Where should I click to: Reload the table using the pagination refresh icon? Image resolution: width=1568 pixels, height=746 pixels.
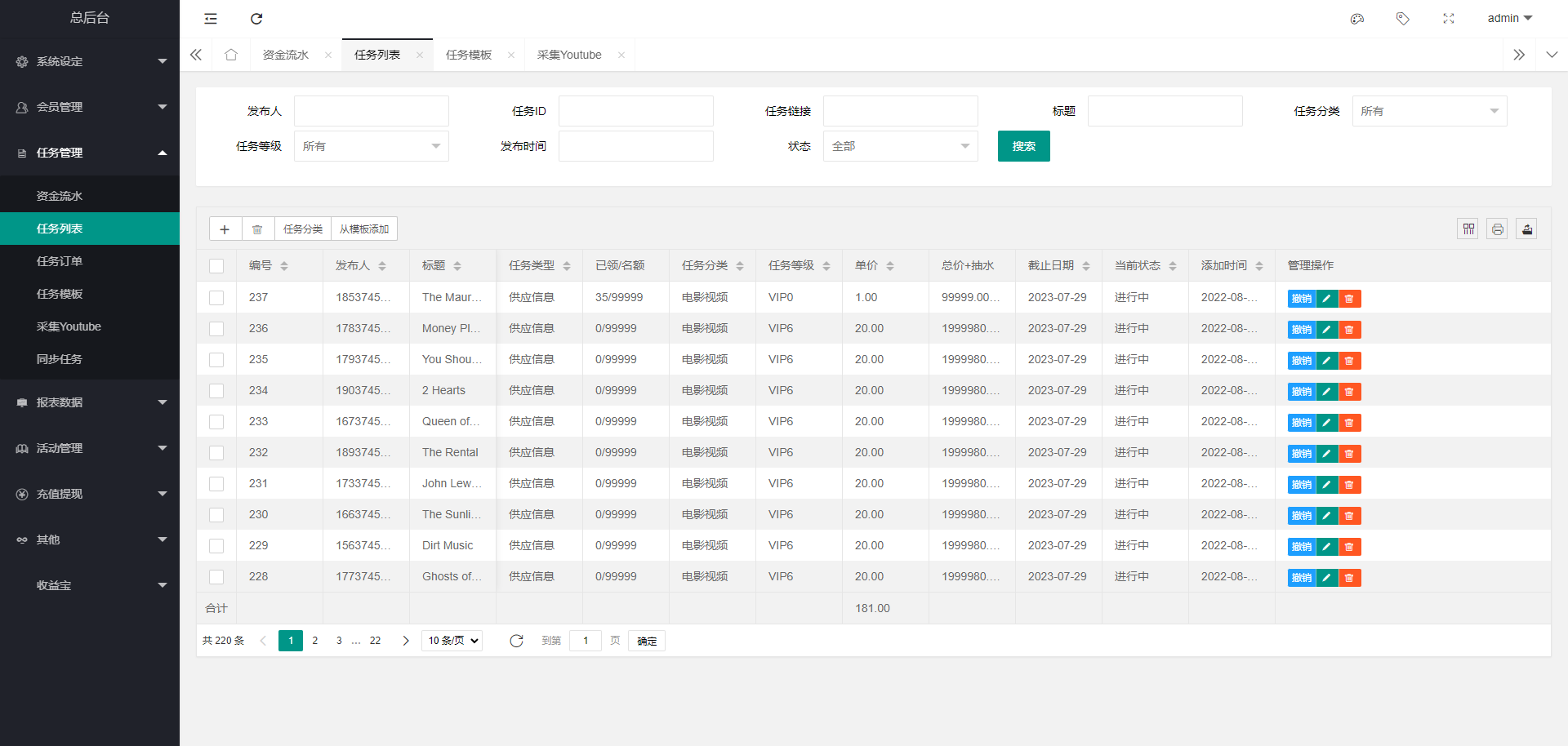(x=516, y=641)
